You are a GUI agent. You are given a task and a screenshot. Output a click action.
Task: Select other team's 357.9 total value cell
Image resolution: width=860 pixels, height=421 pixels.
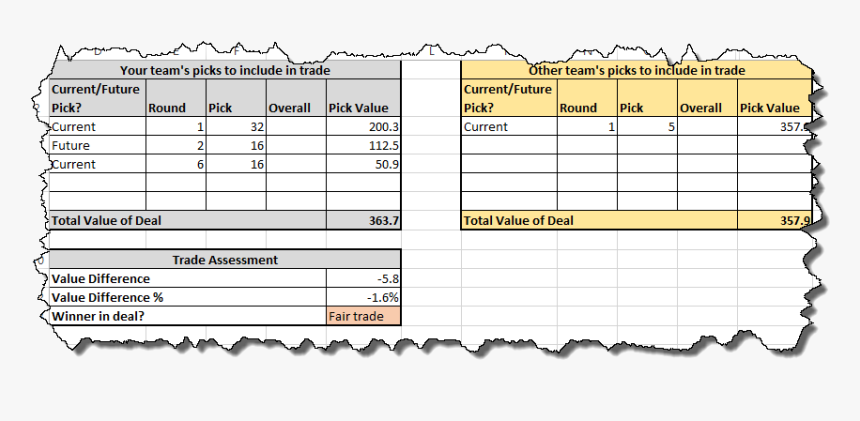point(773,221)
